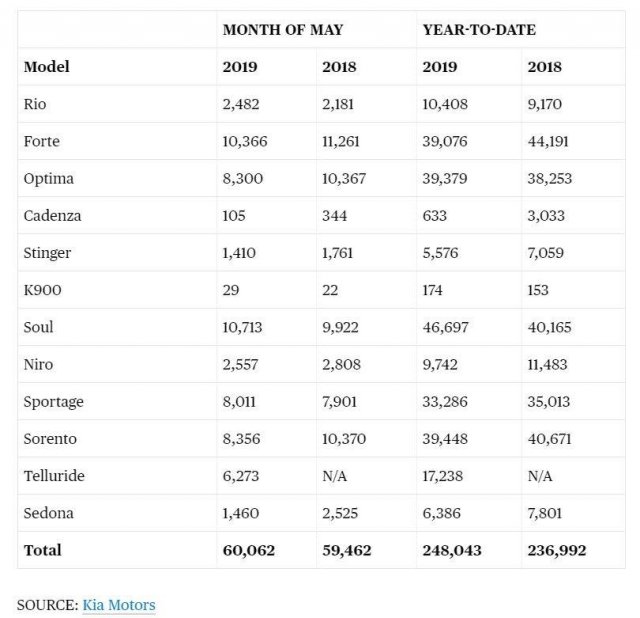Screen dimensions: 640x618
Task: Click the Telluride row label
Action: click(53, 476)
